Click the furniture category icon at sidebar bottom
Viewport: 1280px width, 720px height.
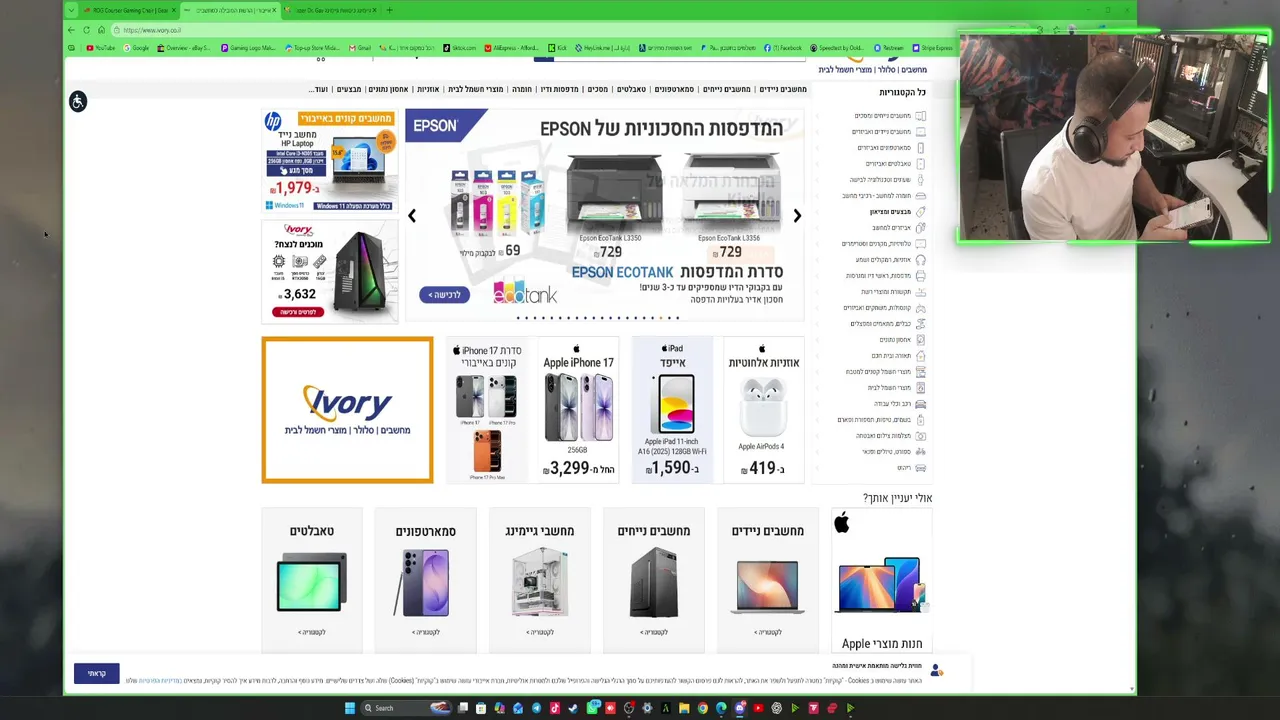point(920,468)
